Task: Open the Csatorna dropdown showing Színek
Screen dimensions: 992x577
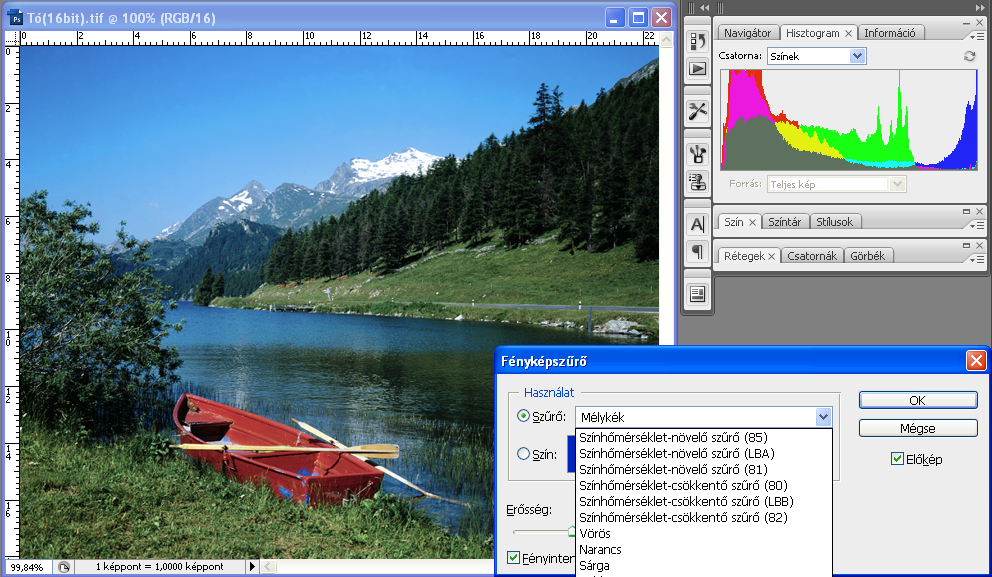Action: [816, 56]
